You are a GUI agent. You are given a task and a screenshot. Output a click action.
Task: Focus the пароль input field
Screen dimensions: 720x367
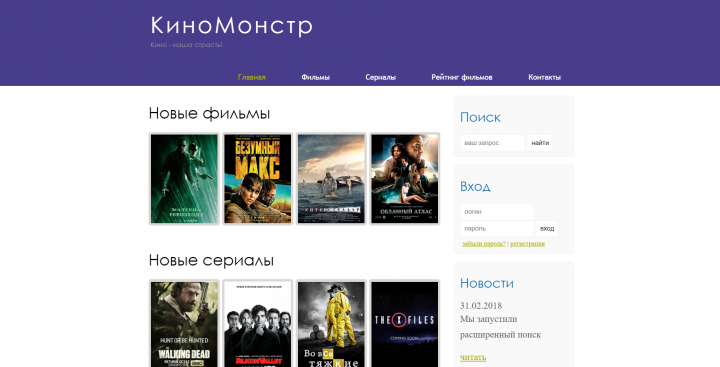[497, 228]
